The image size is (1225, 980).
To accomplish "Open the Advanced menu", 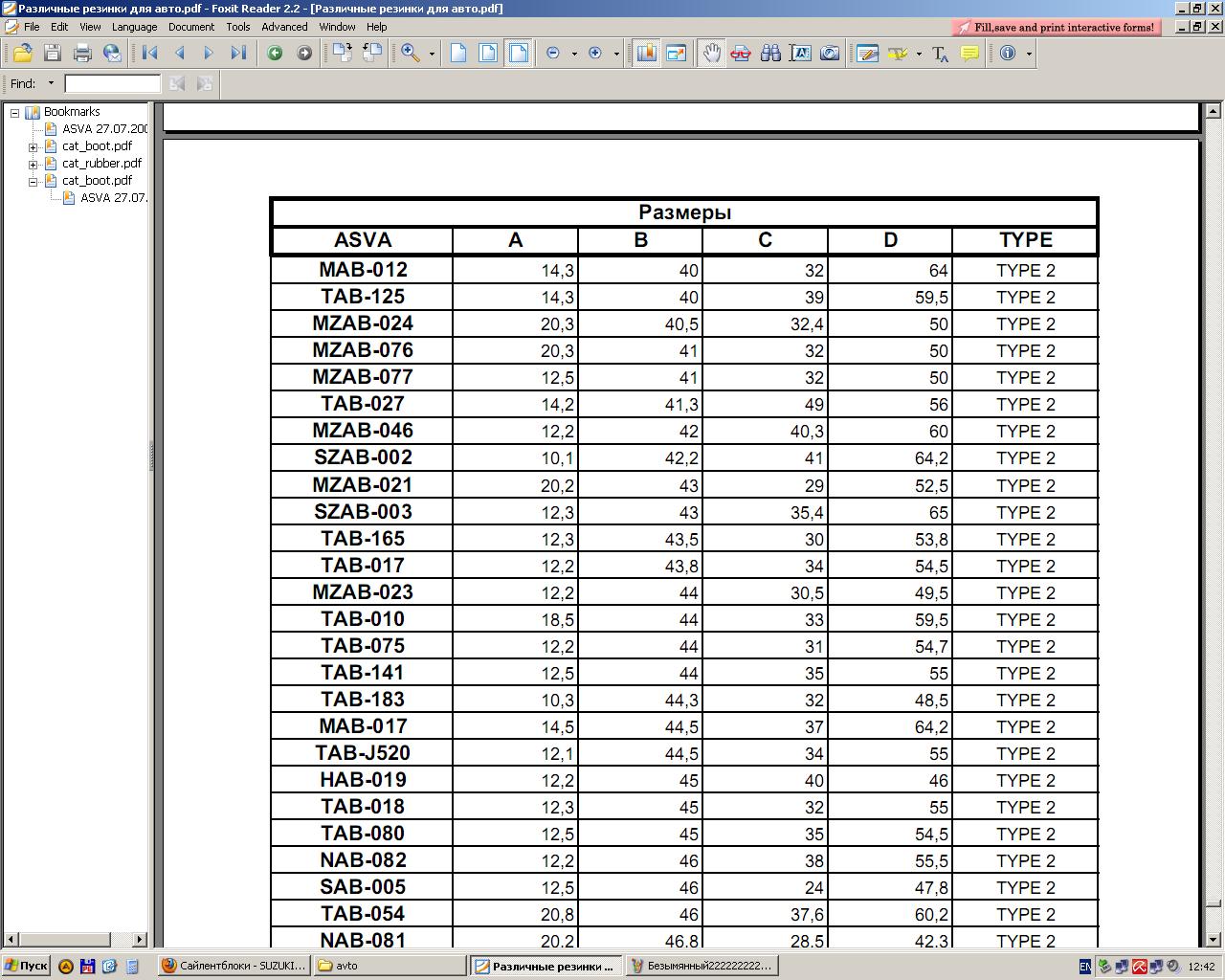I will coord(284,27).
